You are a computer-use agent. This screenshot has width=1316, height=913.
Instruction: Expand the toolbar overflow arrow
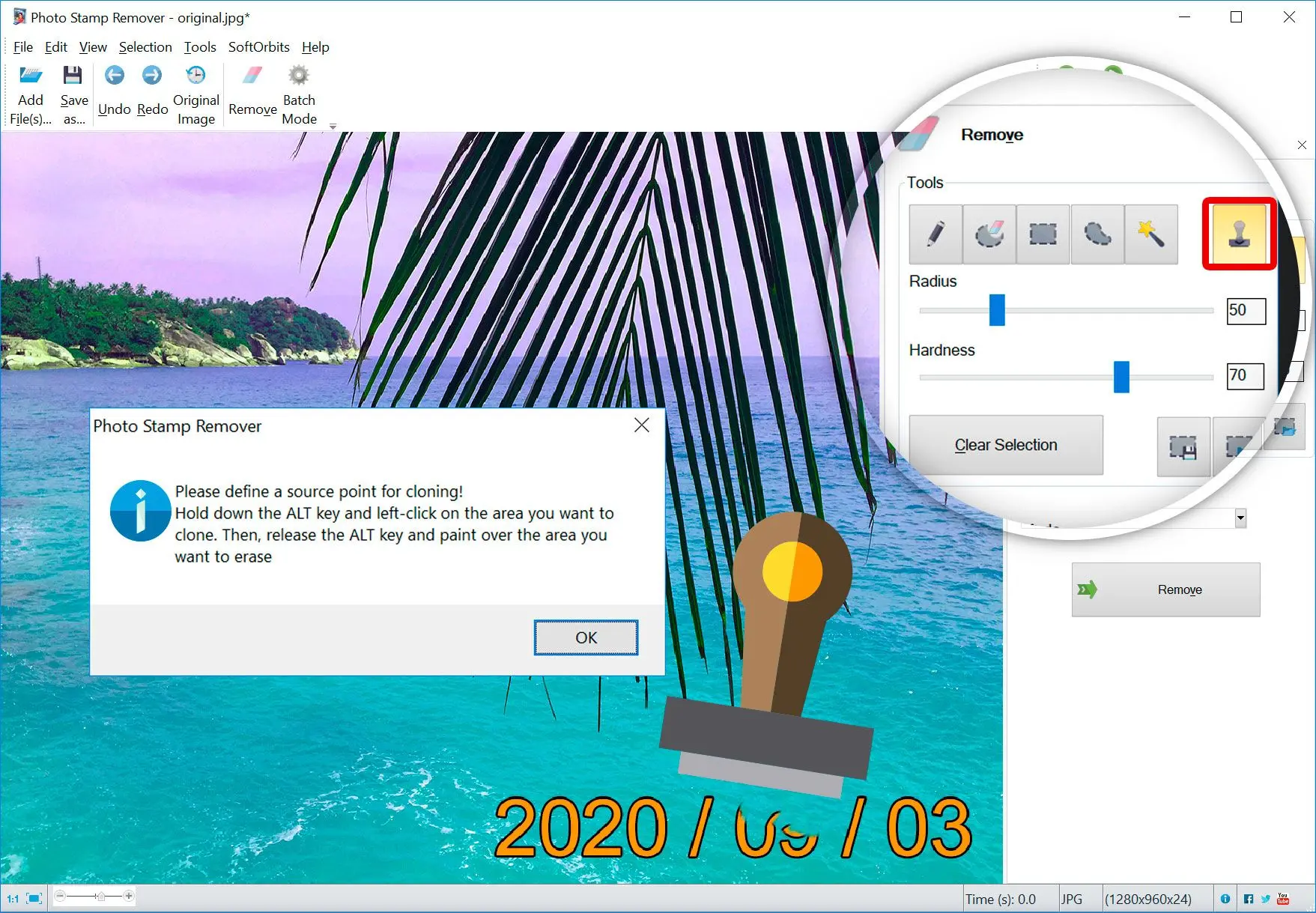pyautogui.click(x=333, y=127)
